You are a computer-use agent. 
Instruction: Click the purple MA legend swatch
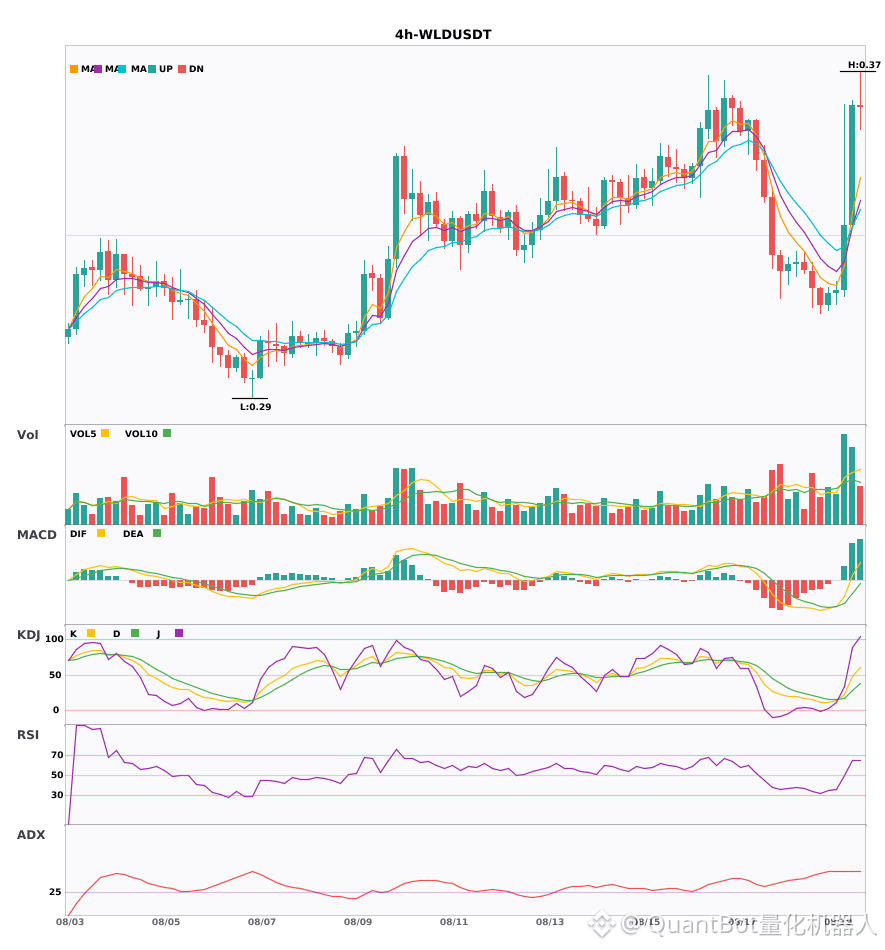(x=98, y=69)
